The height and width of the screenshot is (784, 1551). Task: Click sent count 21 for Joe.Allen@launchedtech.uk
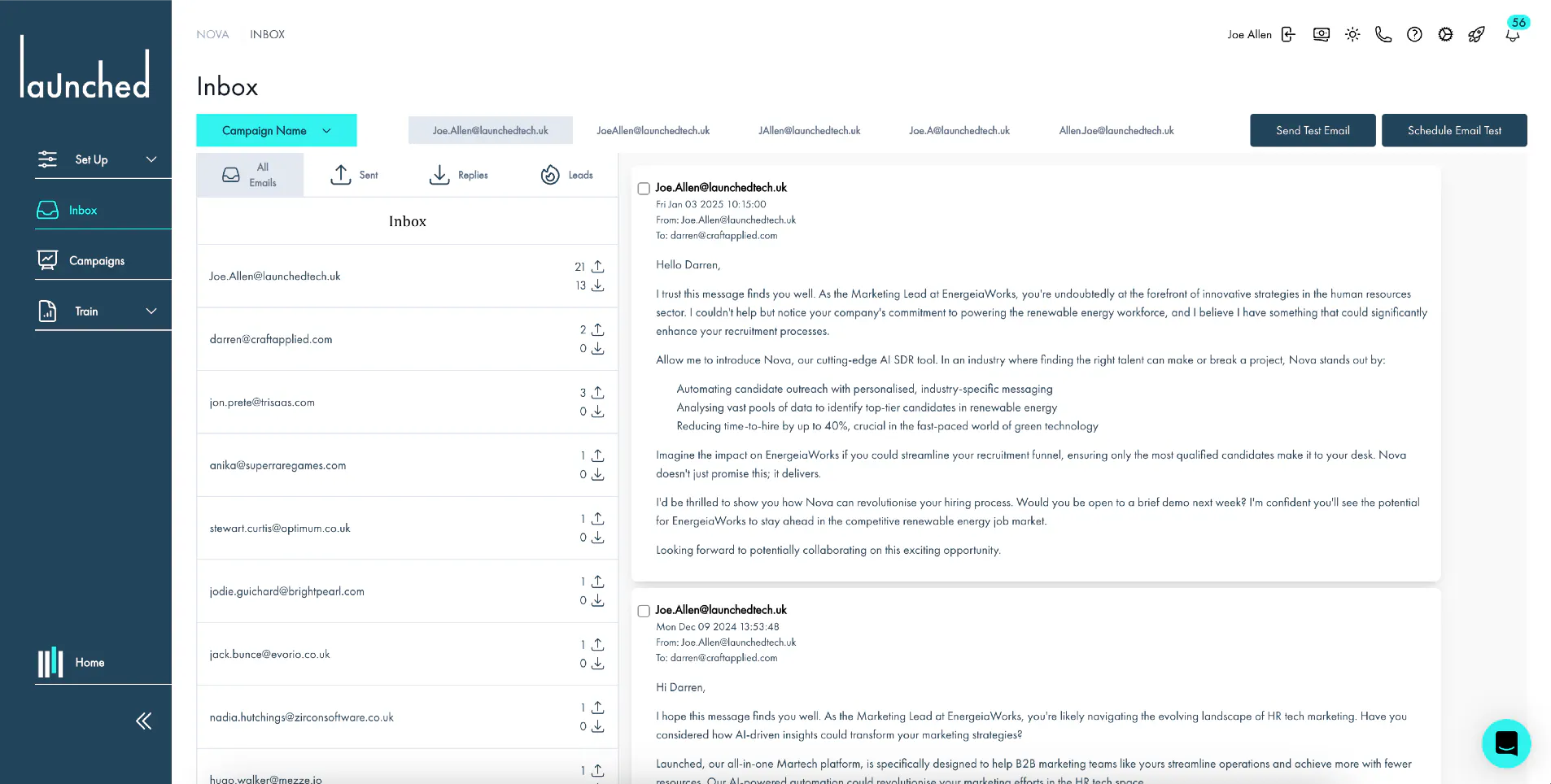579,267
